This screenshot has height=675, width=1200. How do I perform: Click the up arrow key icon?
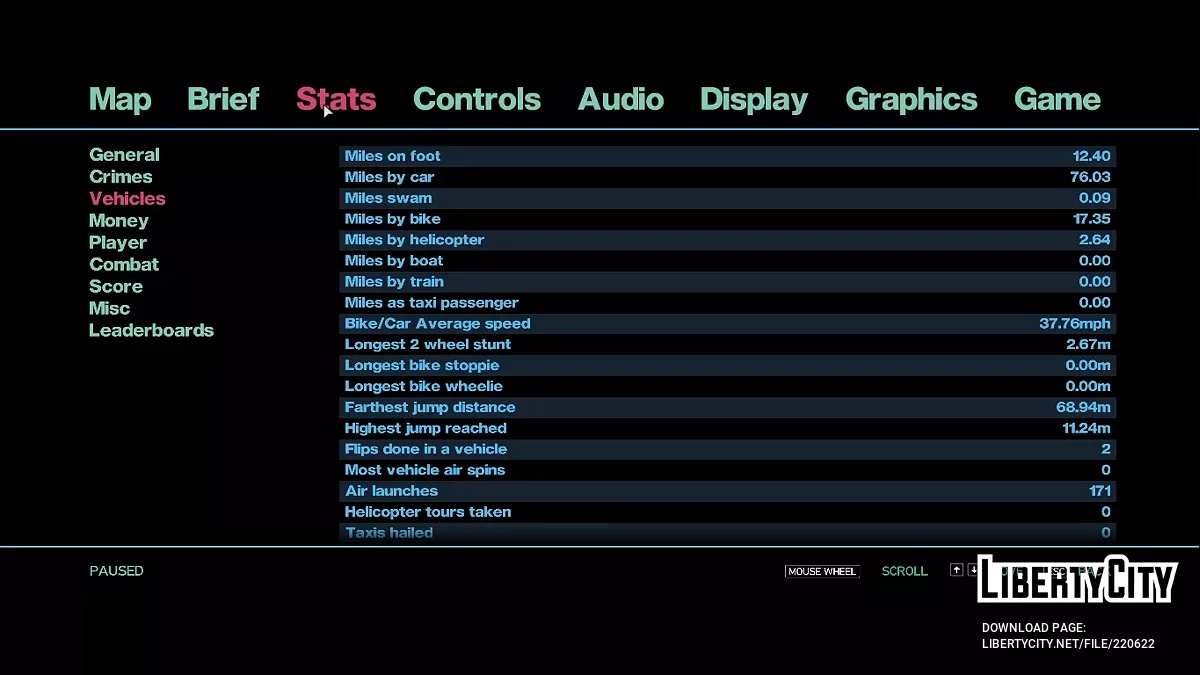(956, 570)
